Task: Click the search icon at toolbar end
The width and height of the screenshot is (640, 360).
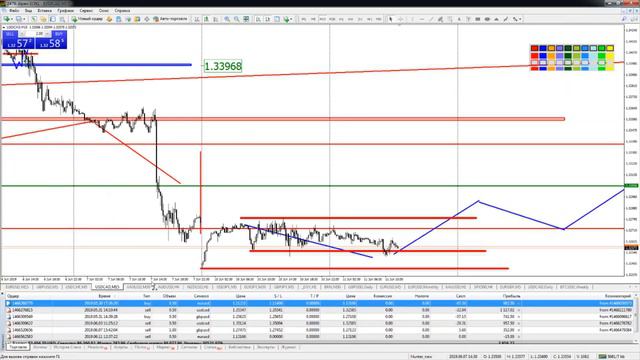Action: pyautogui.click(x=624, y=19)
